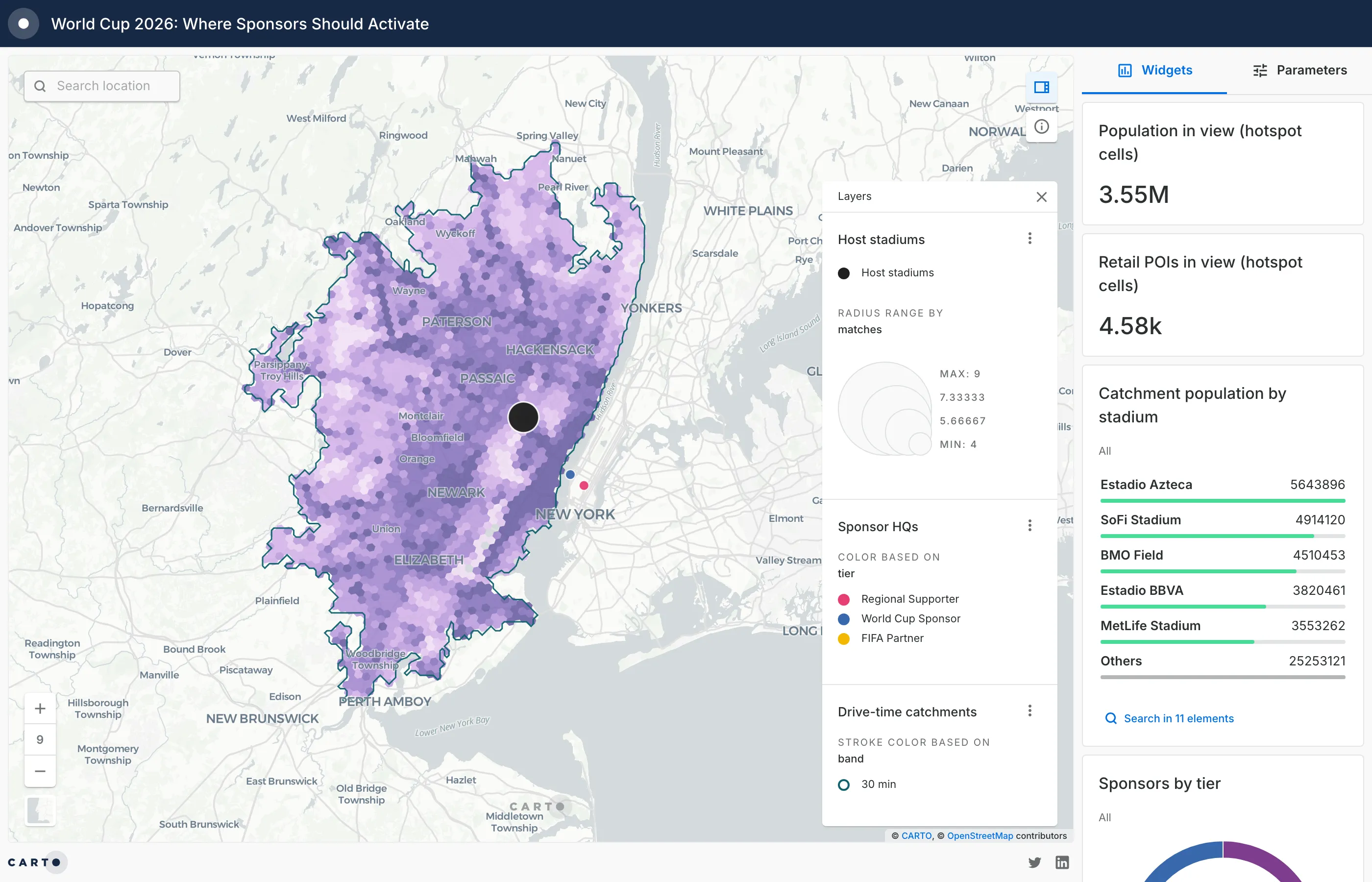The image size is (1372, 882).
Task: Open the map info icon
Action: click(x=1041, y=126)
